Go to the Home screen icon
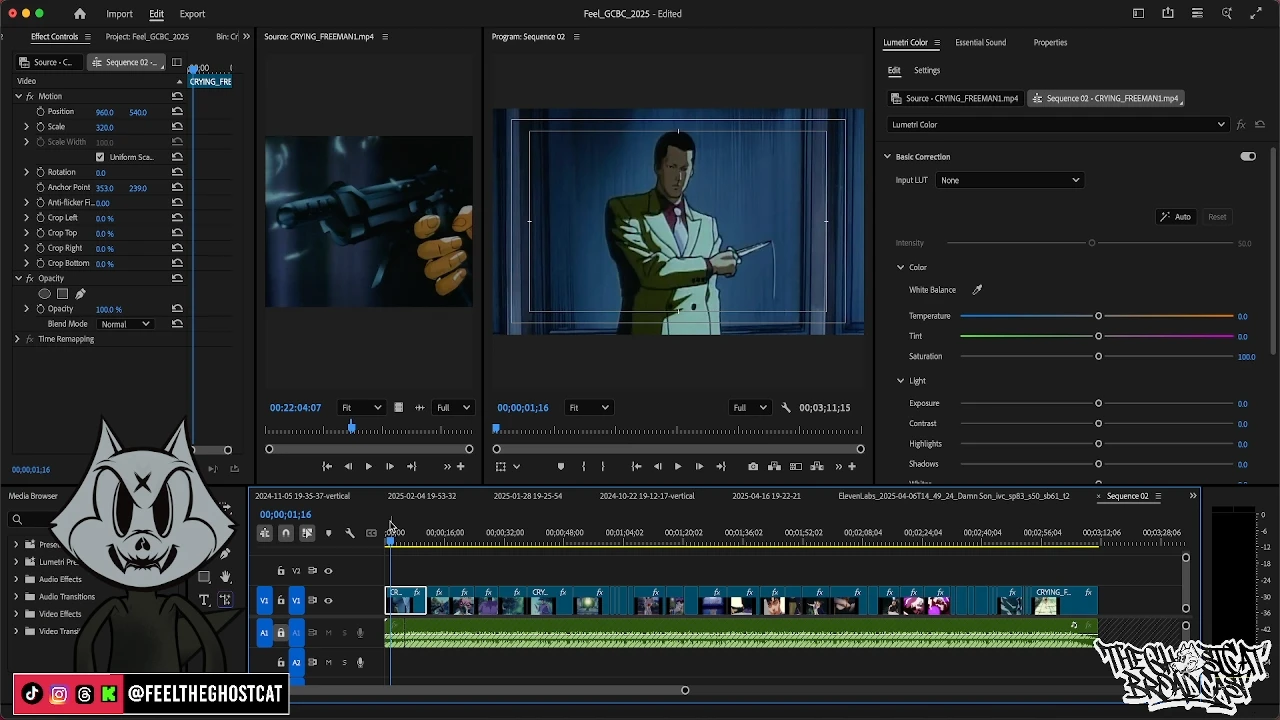 [80, 14]
